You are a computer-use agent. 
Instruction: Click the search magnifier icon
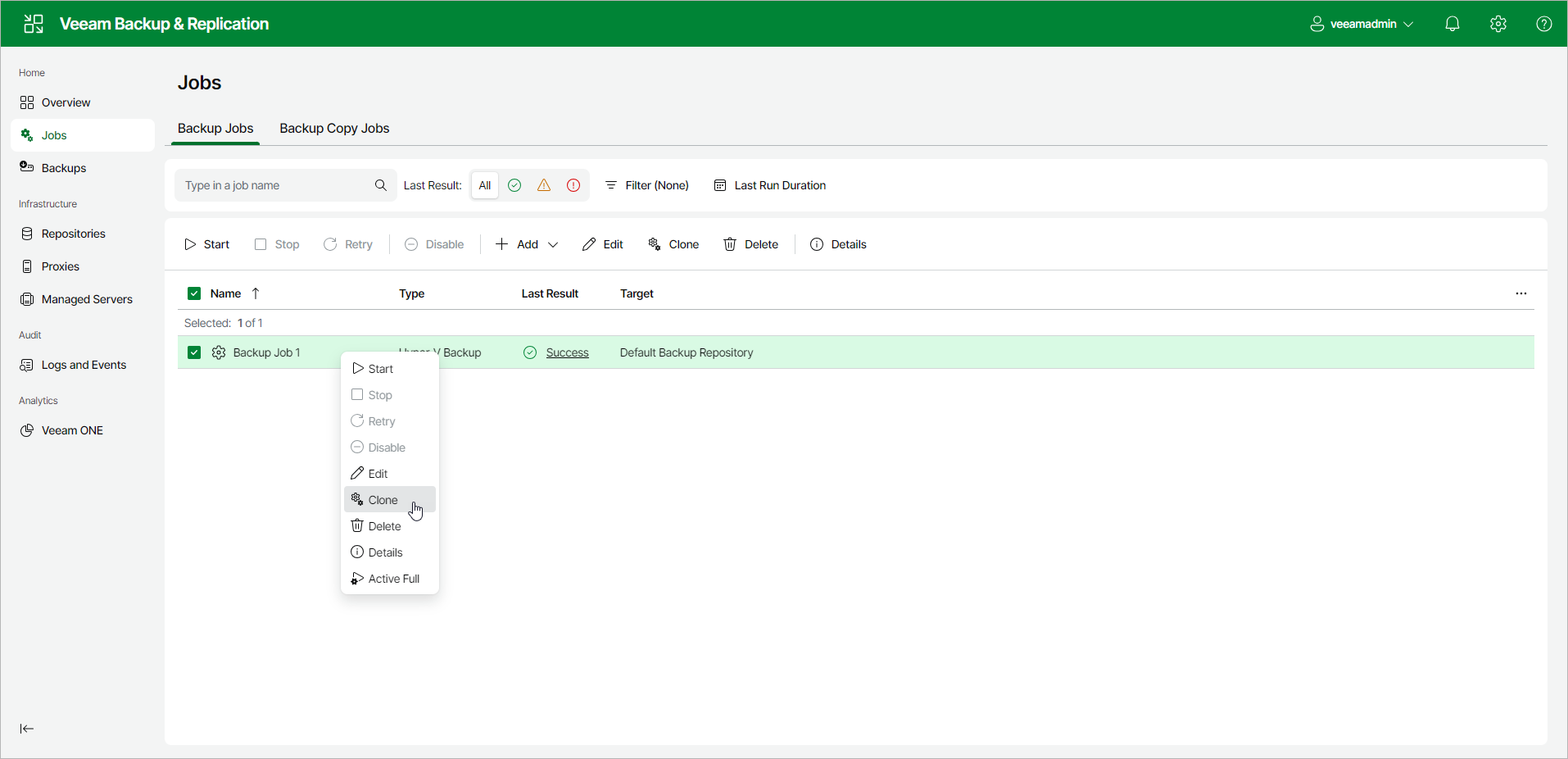pyautogui.click(x=381, y=185)
